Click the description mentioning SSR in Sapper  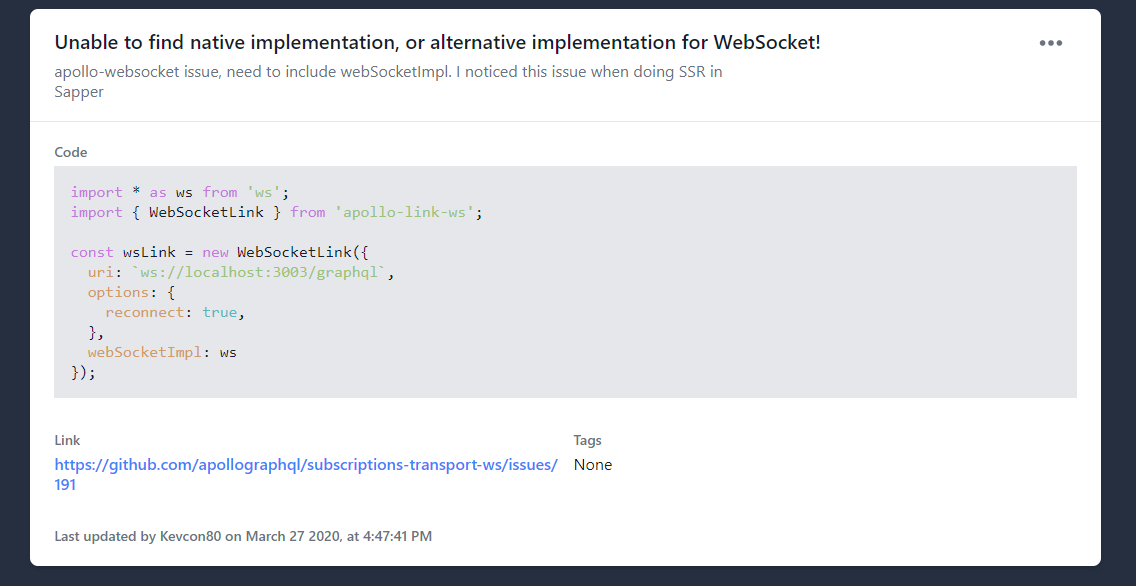[388, 82]
